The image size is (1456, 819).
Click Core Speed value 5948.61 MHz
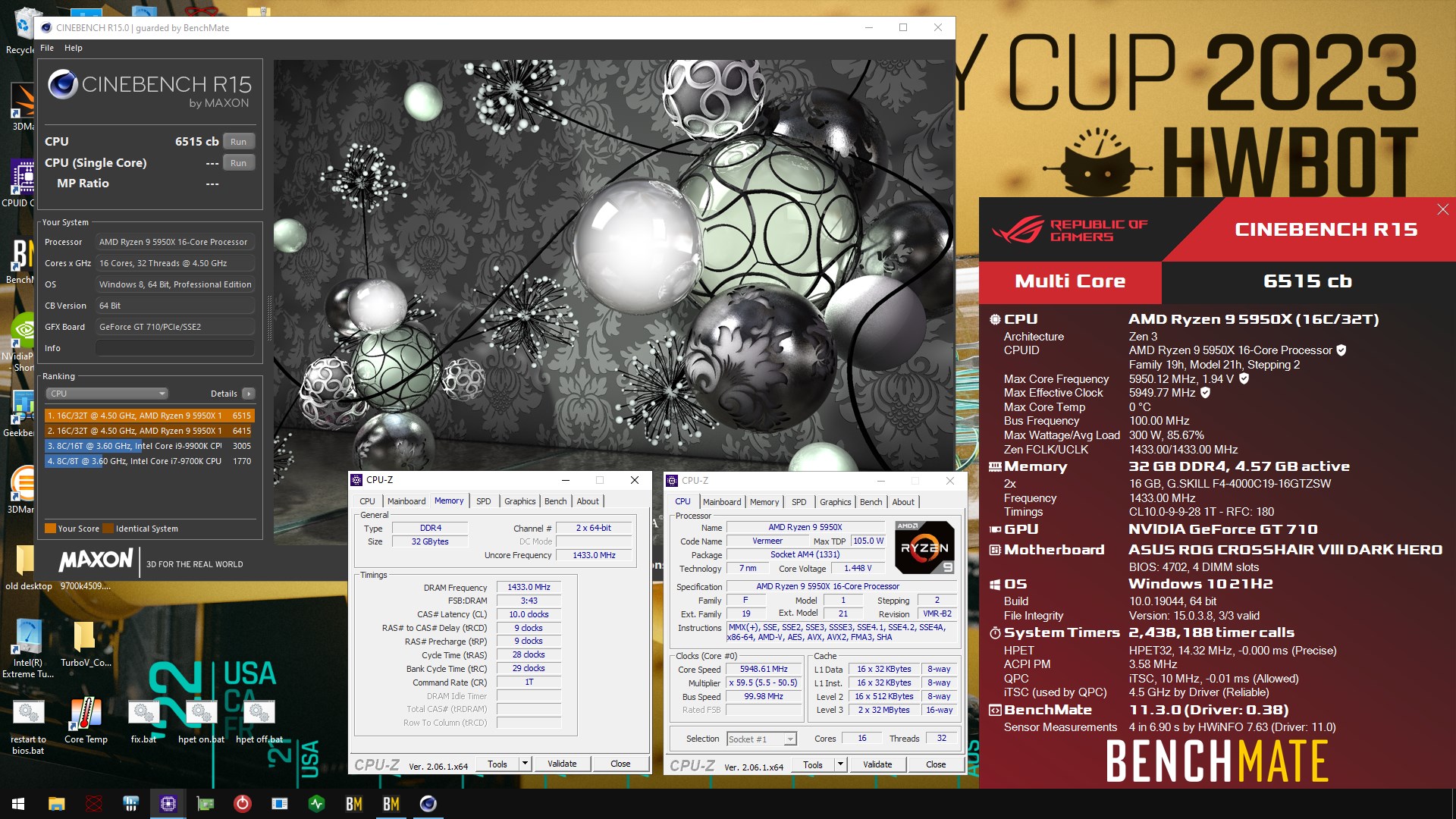coord(764,669)
